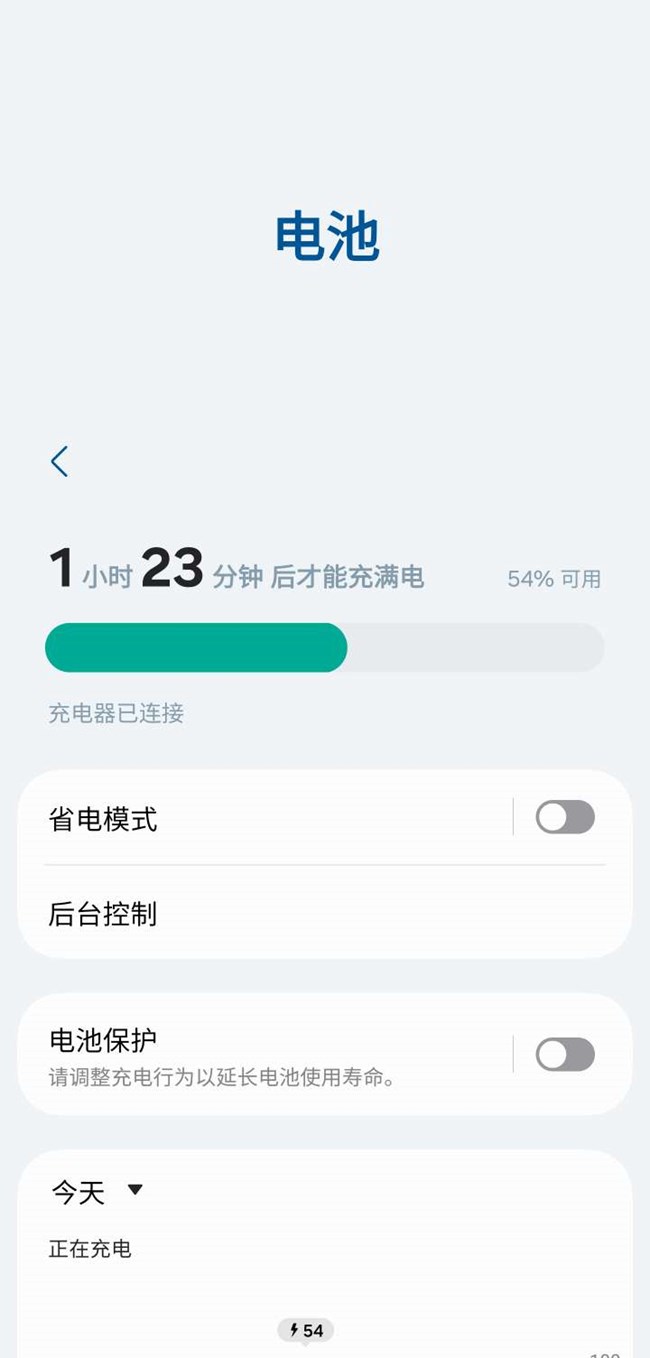The height and width of the screenshot is (1358, 650).
Task: Open 省电模式 settings via its label
Action: click(x=103, y=820)
